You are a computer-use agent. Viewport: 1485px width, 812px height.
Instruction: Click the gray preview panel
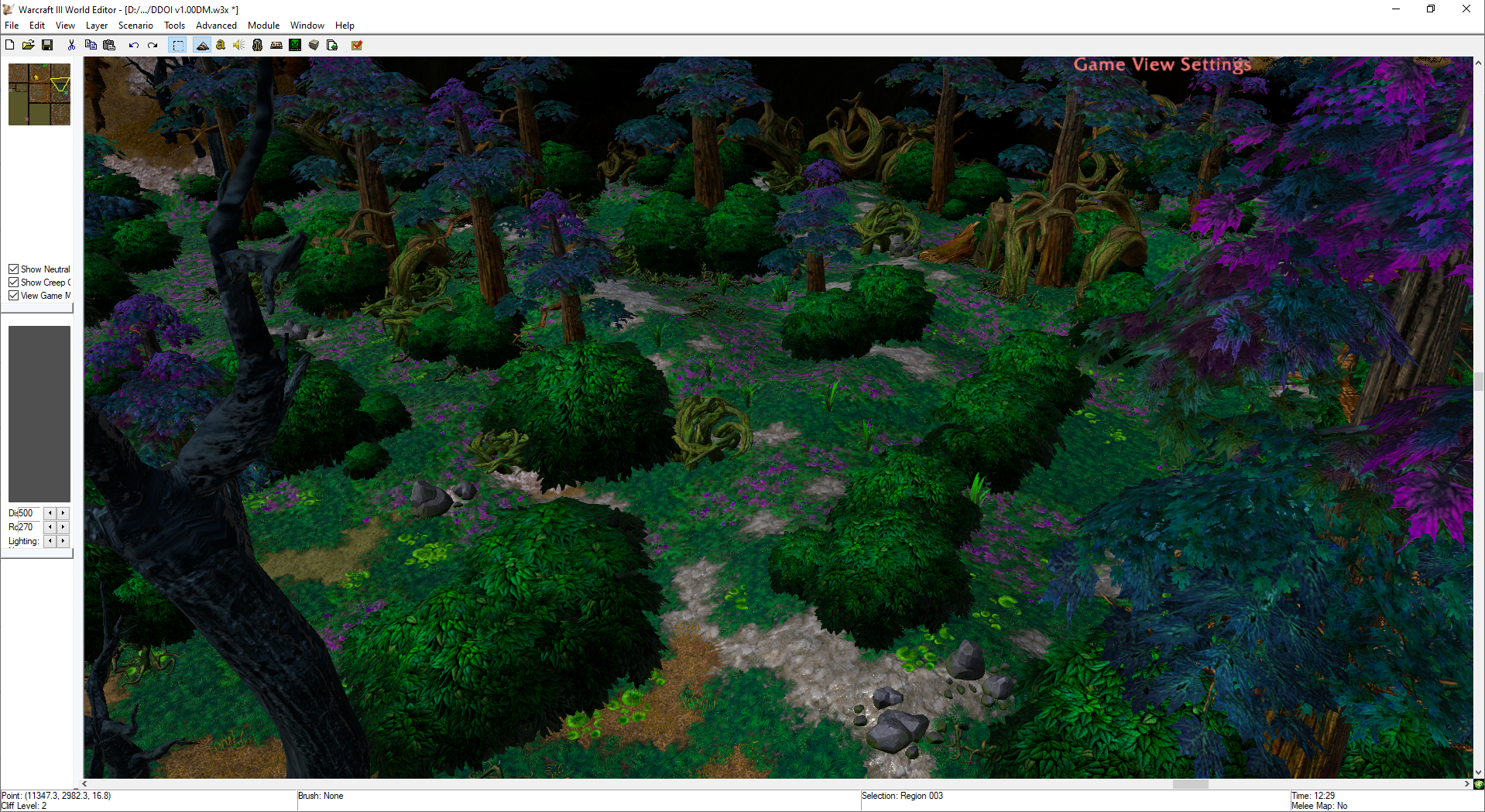pyautogui.click(x=39, y=414)
